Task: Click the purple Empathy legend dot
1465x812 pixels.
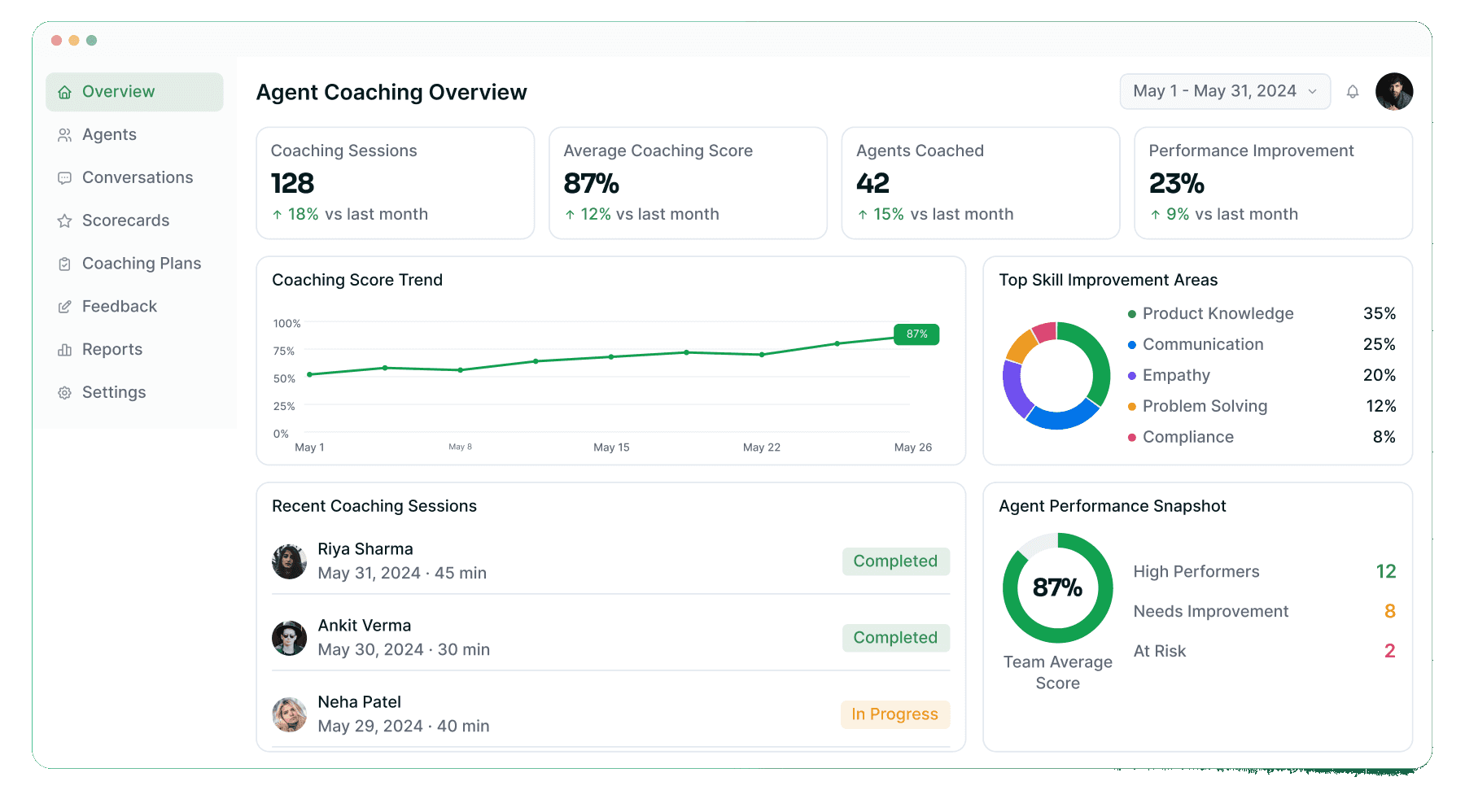Action: pyautogui.click(x=1131, y=376)
